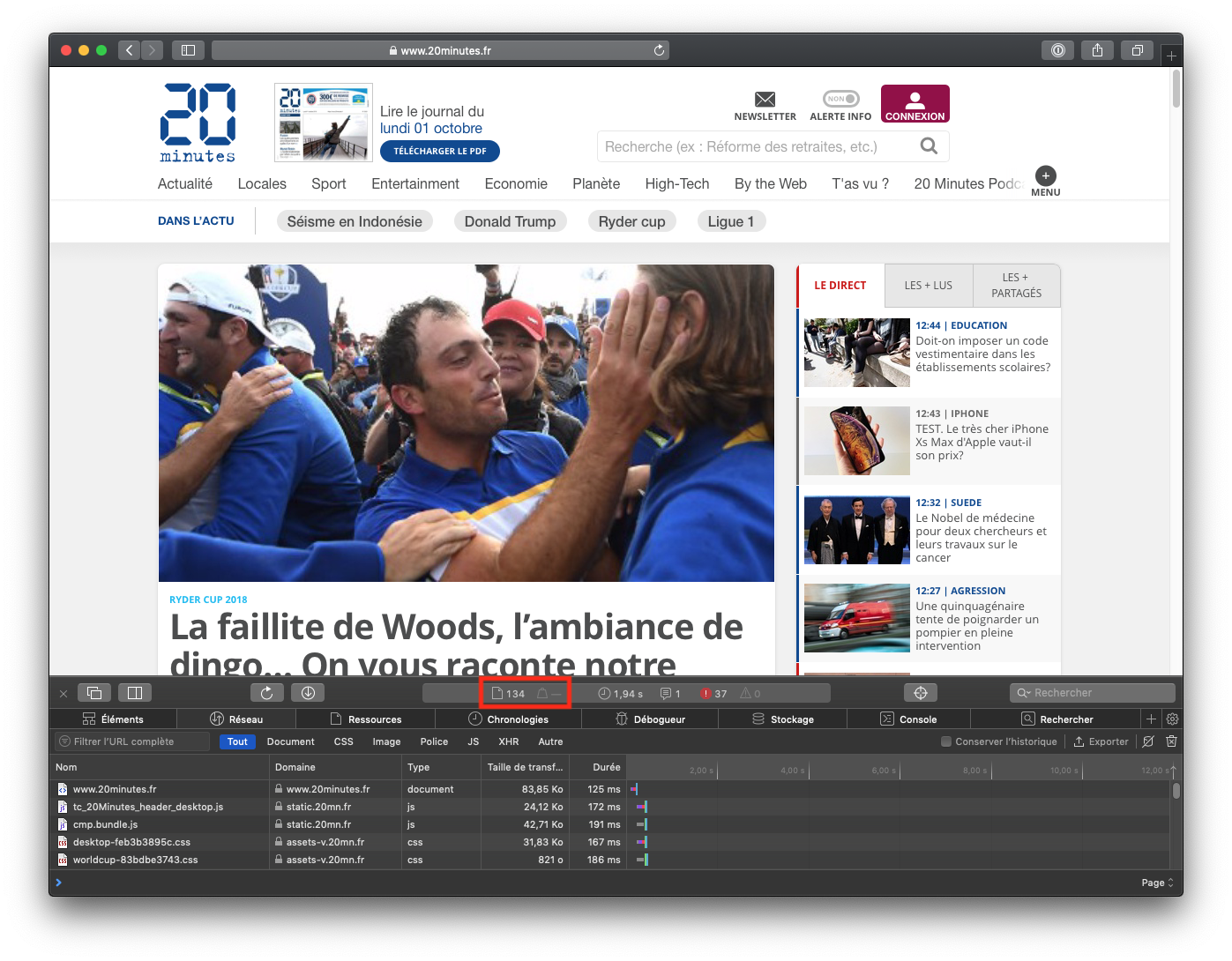This screenshot has height=961, width=1232.
Task: Open the inspector Rechercher search options dropdown
Action: 1023,693
